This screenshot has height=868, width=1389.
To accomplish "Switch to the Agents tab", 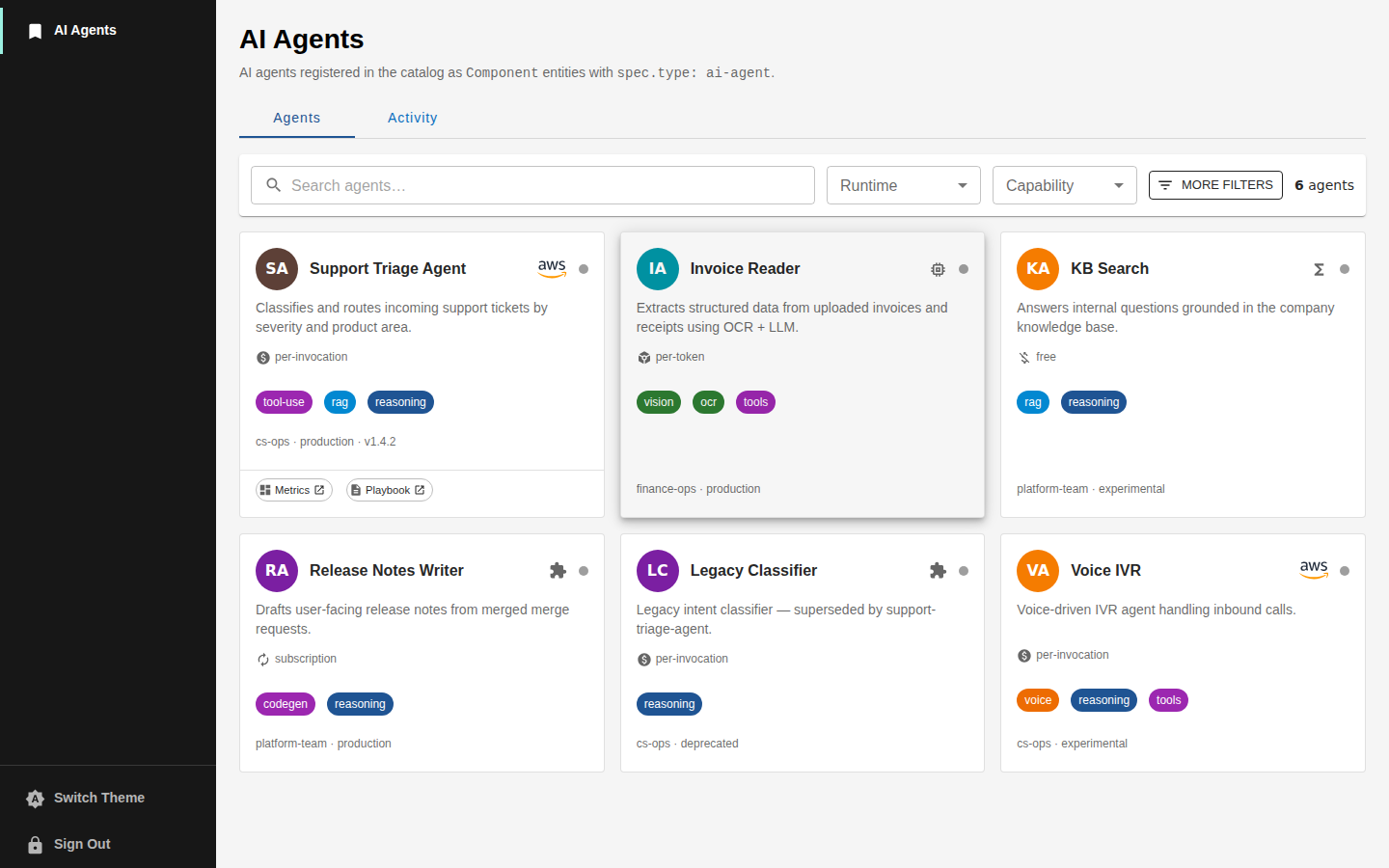I will point(297,118).
